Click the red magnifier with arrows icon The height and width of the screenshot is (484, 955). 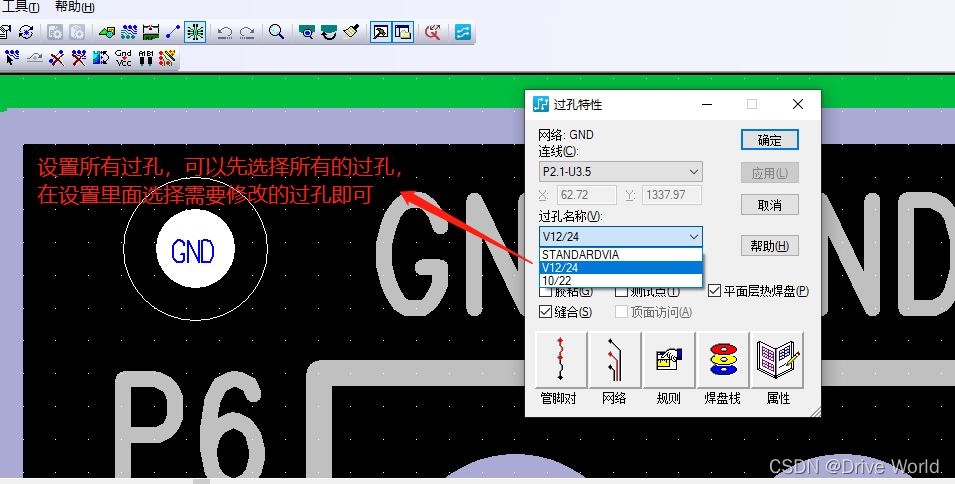(432, 32)
